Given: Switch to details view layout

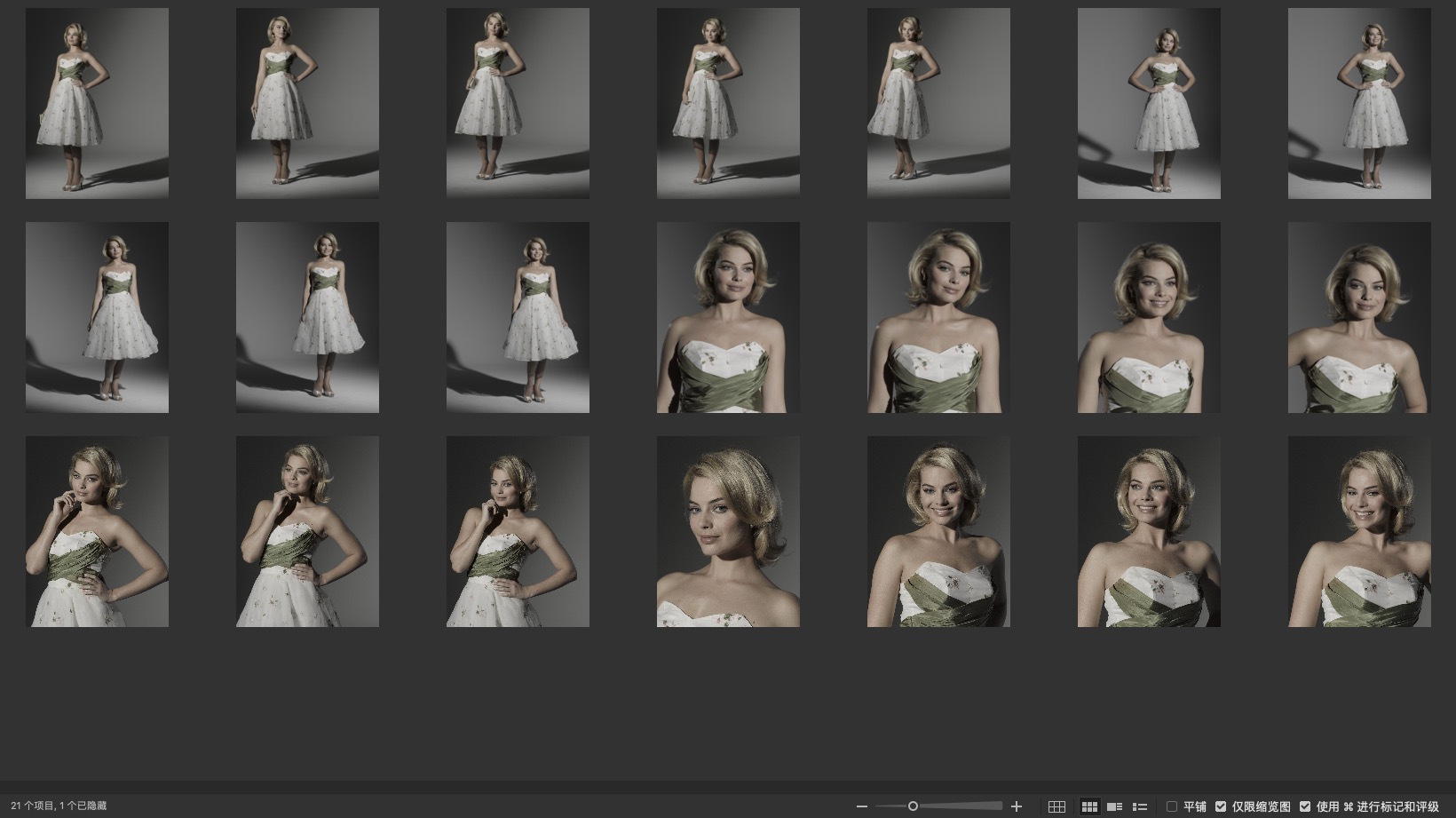Looking at the screenshot, I should pos(1114,806).
